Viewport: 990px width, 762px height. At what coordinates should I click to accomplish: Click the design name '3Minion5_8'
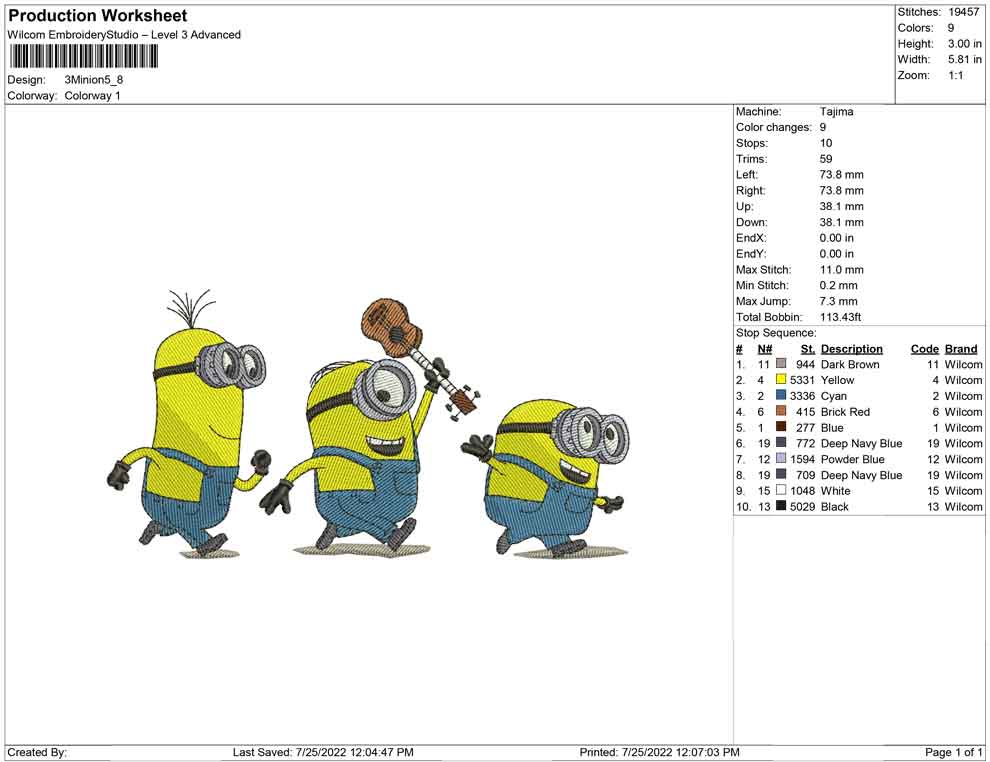click(x=93, y=80)
